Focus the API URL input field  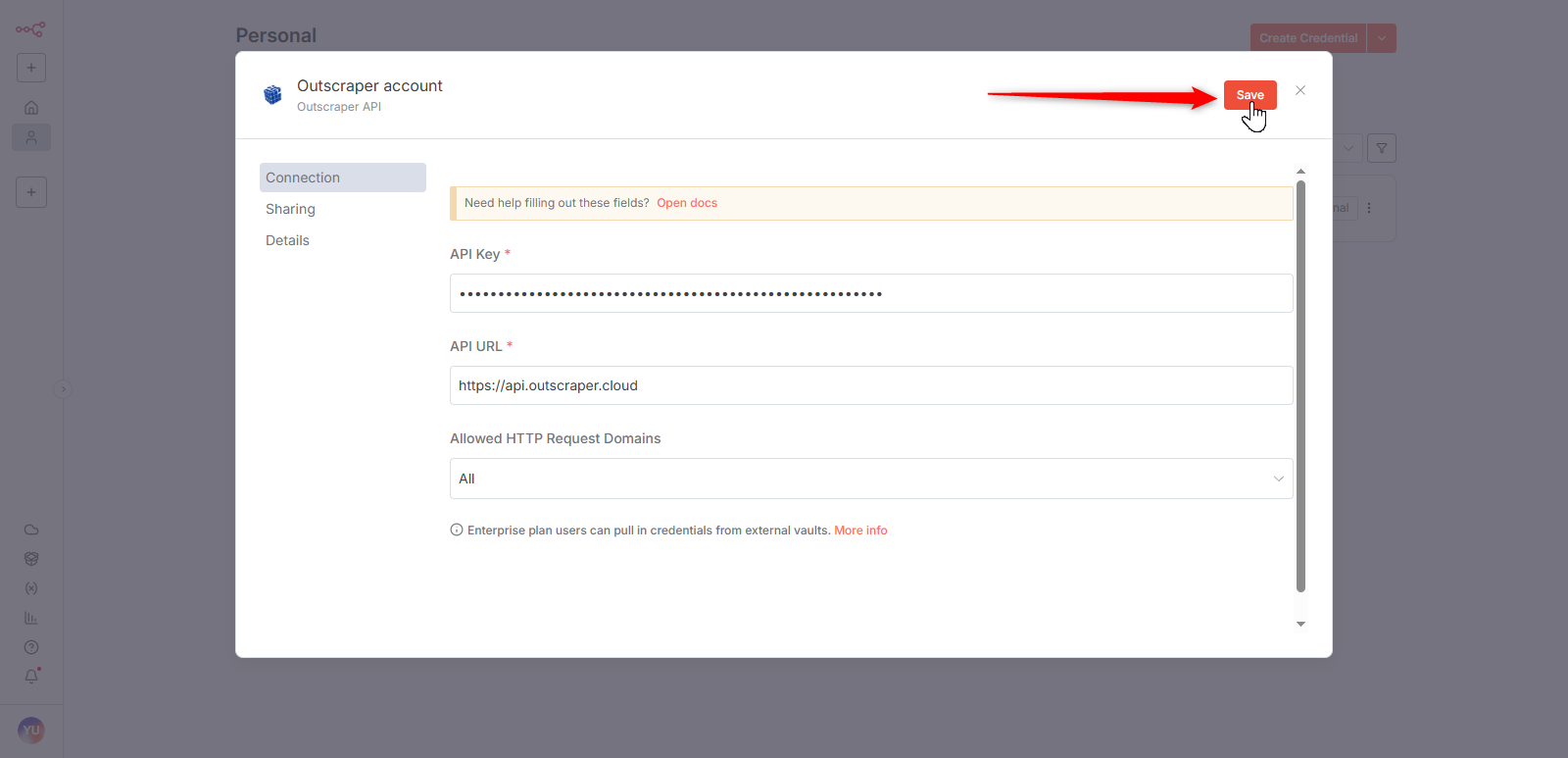click(870, 385)
